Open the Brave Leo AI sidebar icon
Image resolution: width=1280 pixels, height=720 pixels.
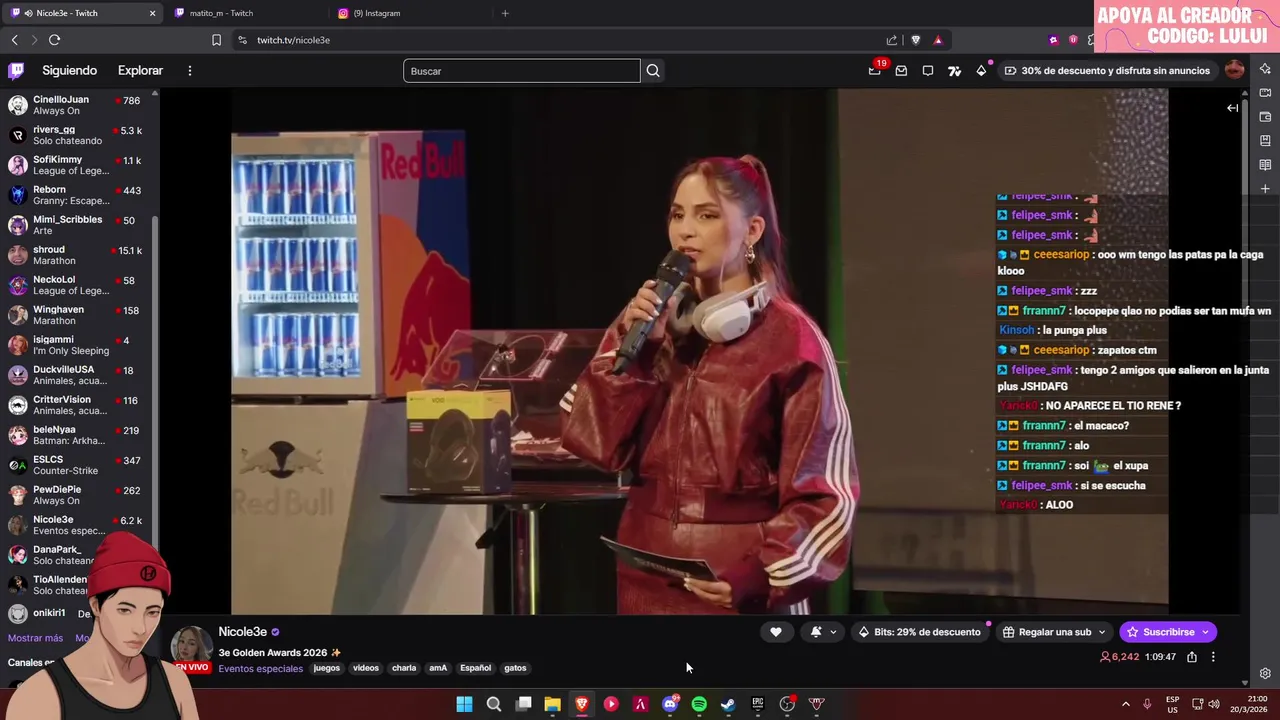(1265, 69)
